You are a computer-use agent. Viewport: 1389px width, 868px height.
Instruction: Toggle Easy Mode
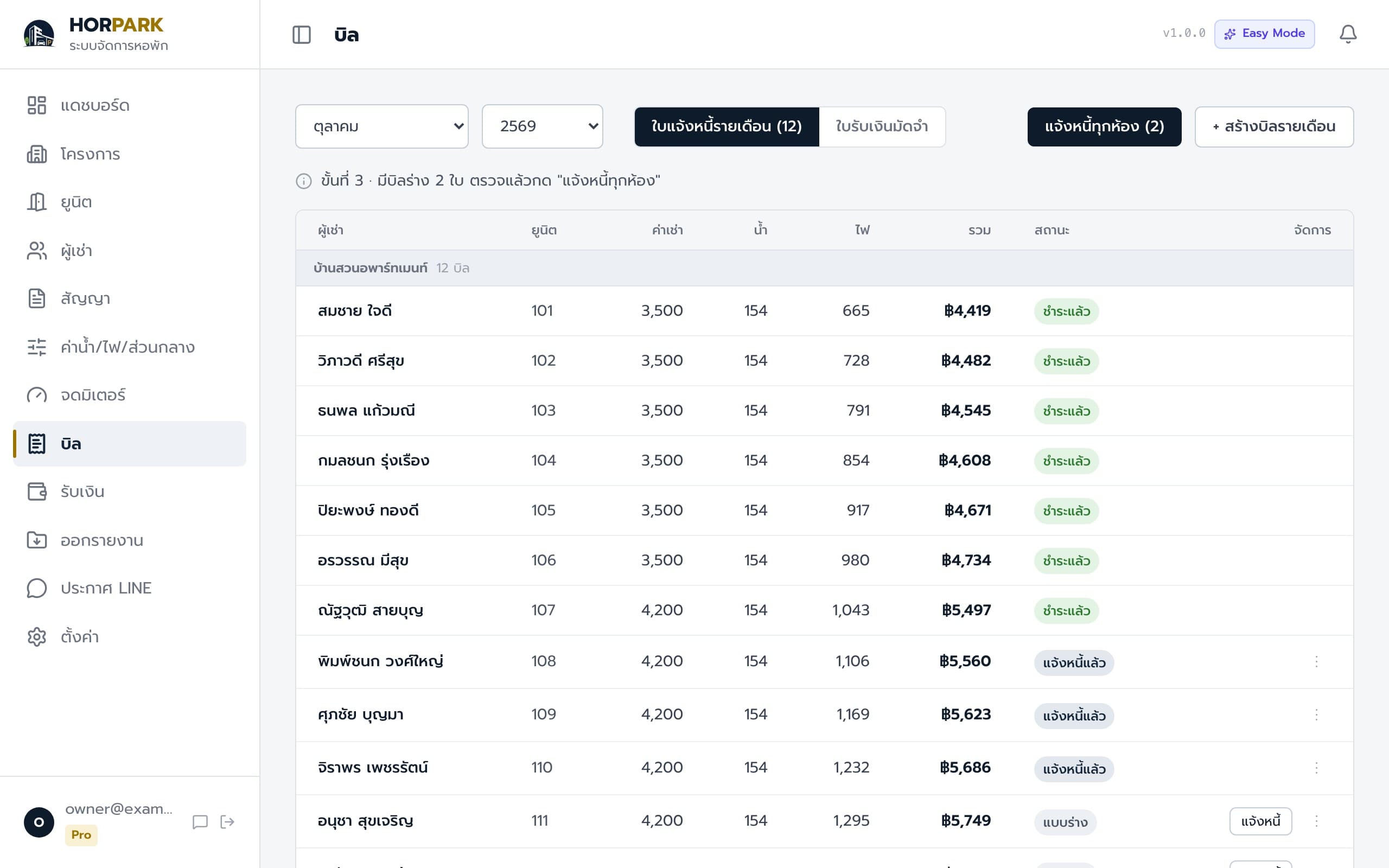pos(1264,33)
